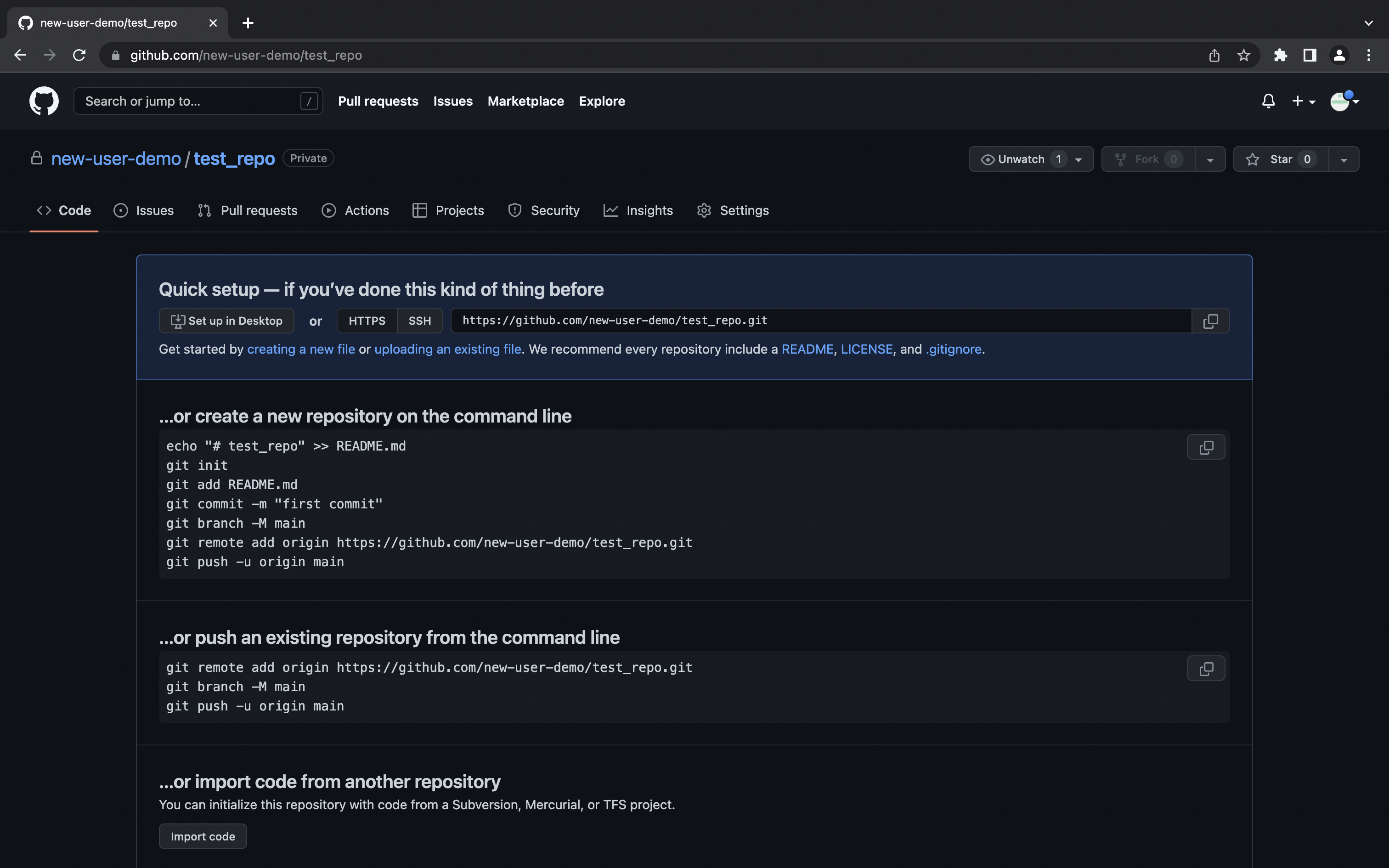Open the tab search chevron
Viewport: 1389px width, 868px height.
pyautogui.click(x=1369, y=23)
